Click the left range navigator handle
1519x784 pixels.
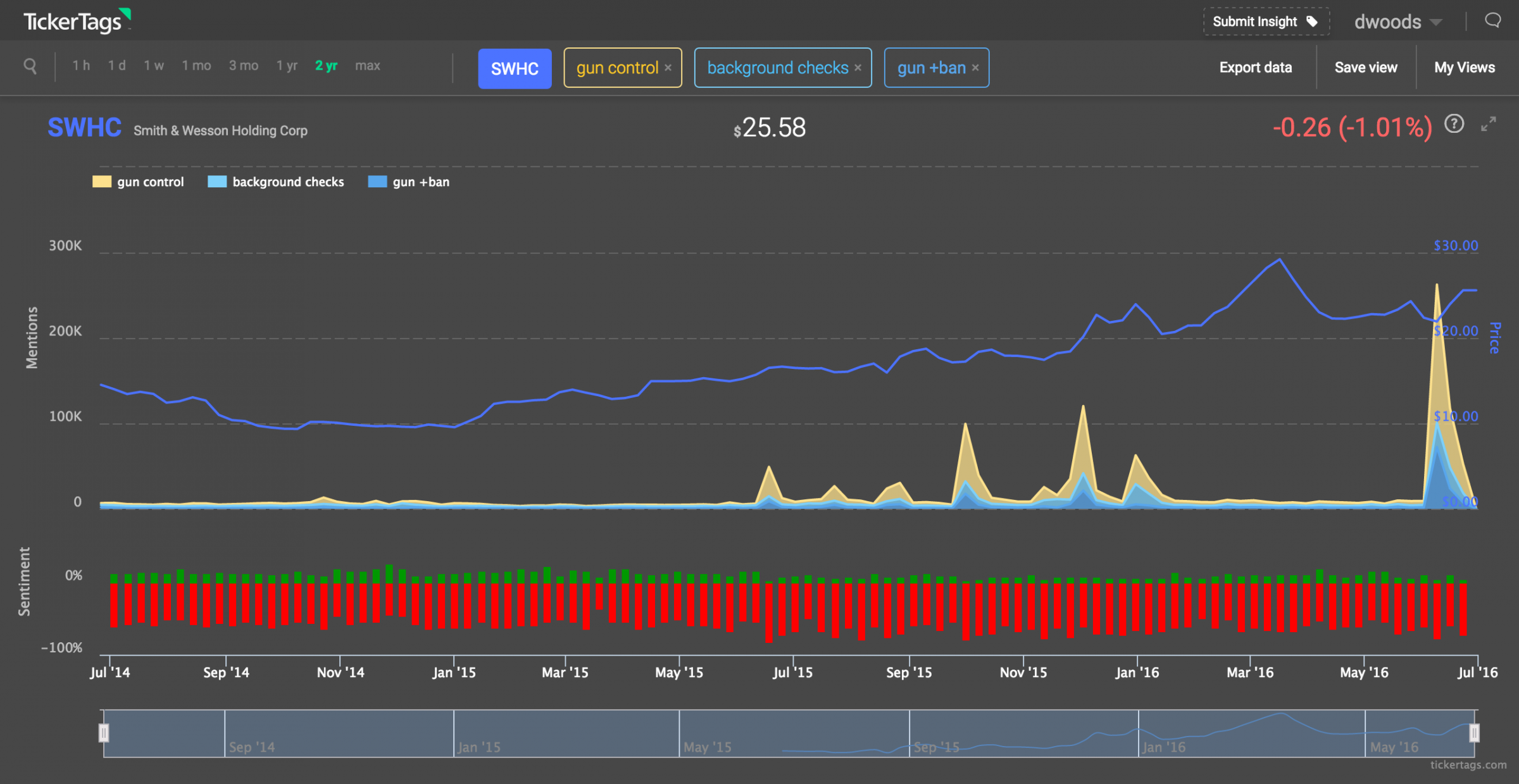click(x=104, y=733)
